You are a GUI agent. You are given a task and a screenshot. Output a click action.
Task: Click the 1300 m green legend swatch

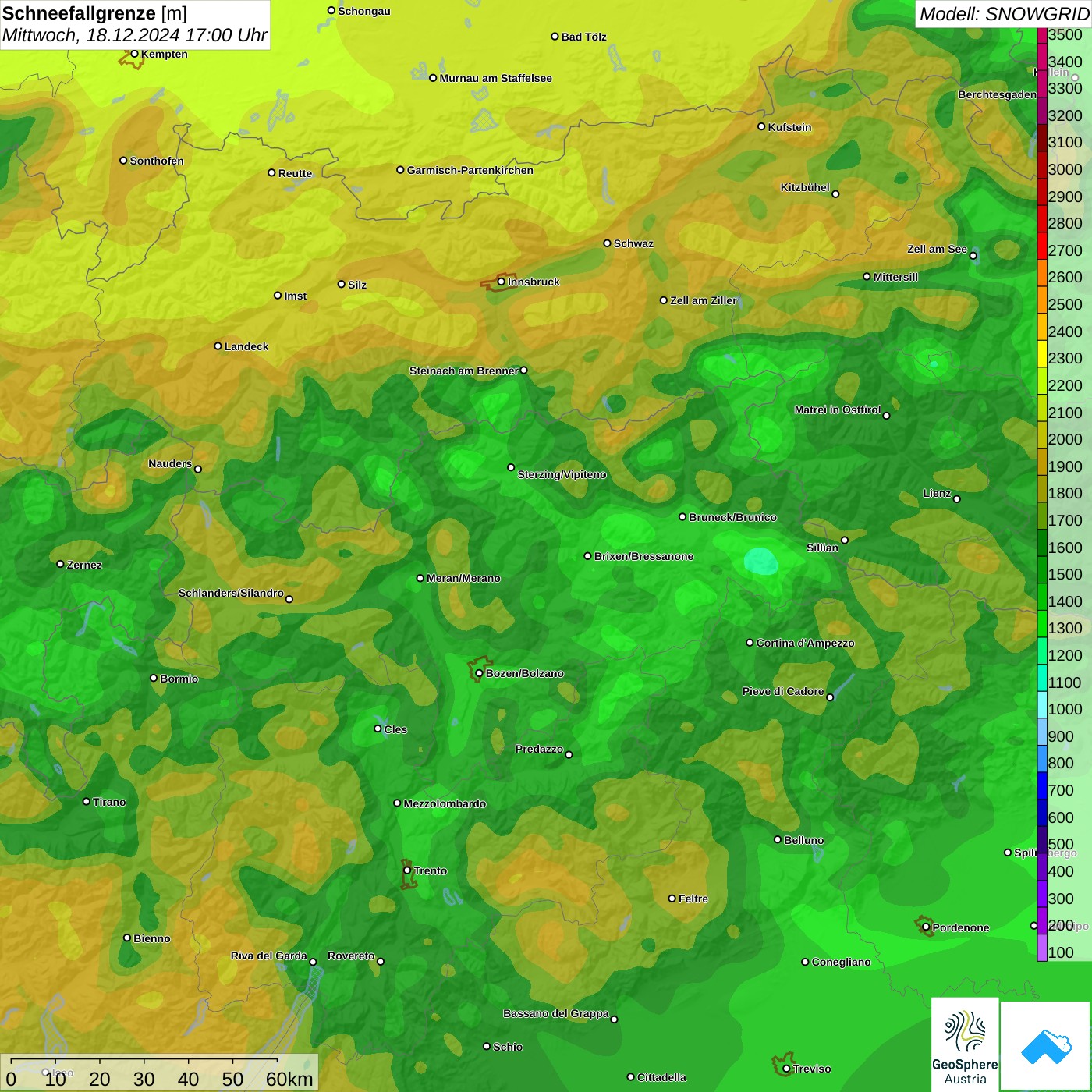[1042, 624]
